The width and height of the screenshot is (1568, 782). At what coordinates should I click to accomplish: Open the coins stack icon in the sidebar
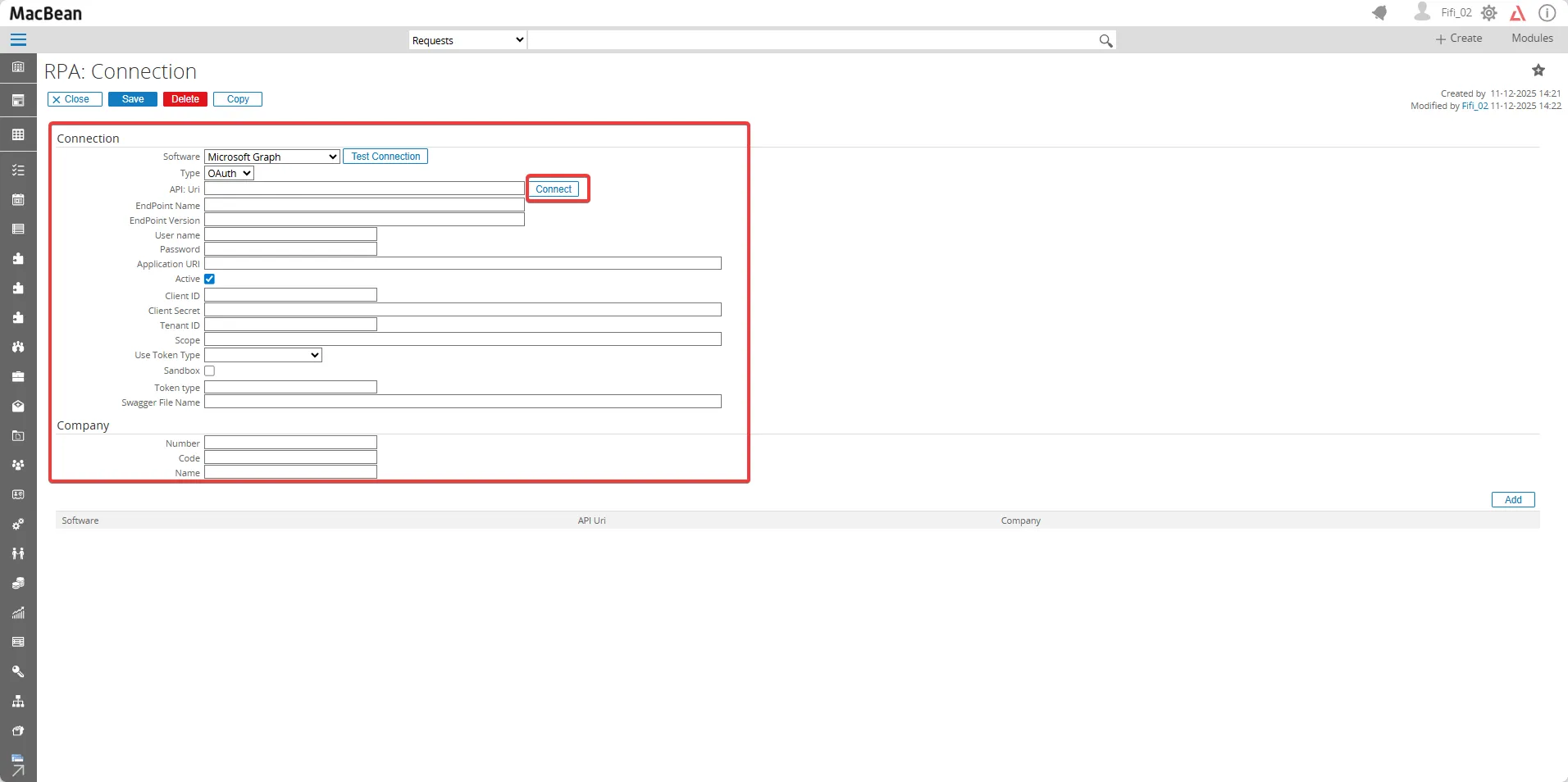[x=18, y=583]
